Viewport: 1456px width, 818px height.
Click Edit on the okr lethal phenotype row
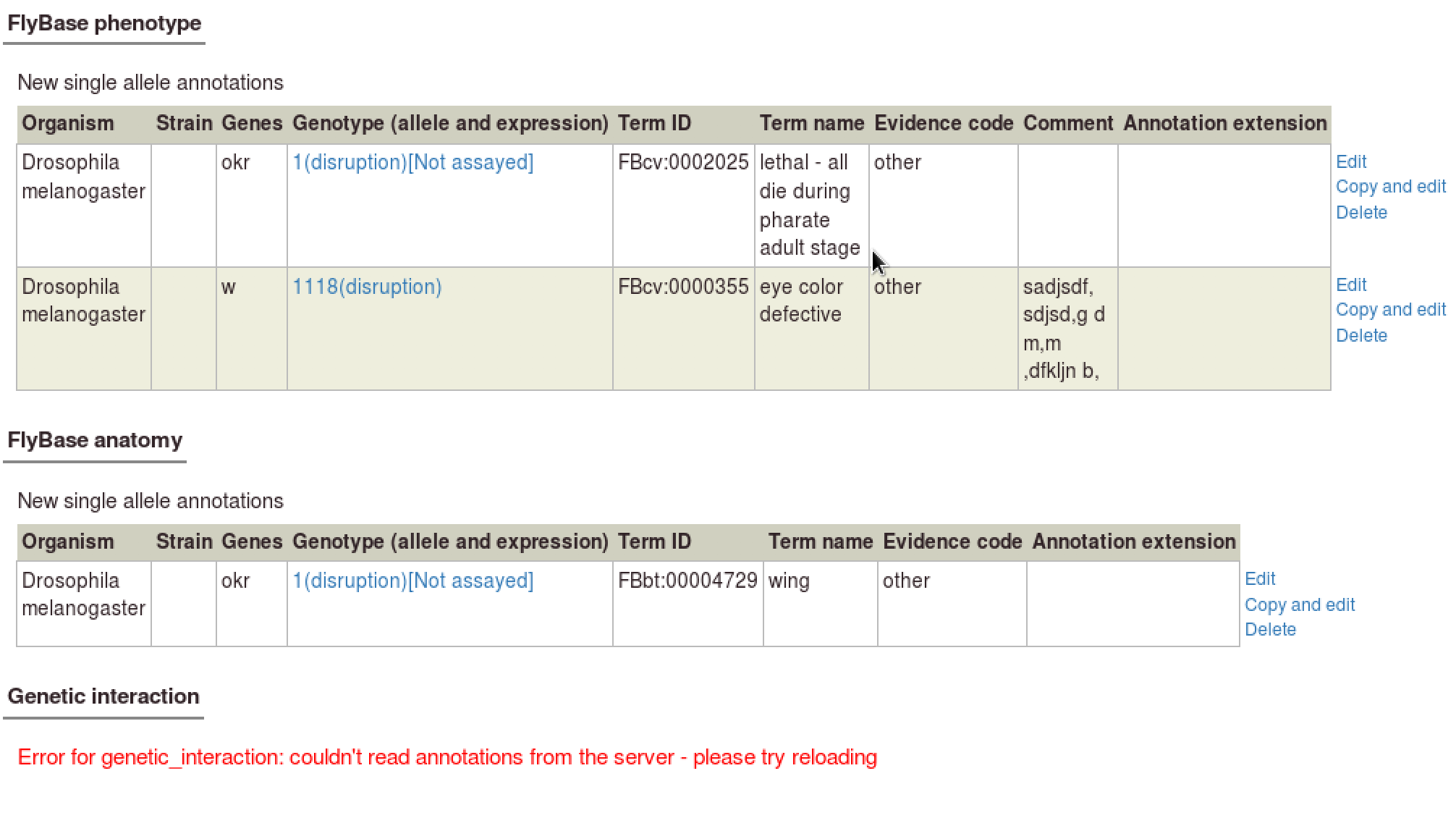(x=1351, y=162)
